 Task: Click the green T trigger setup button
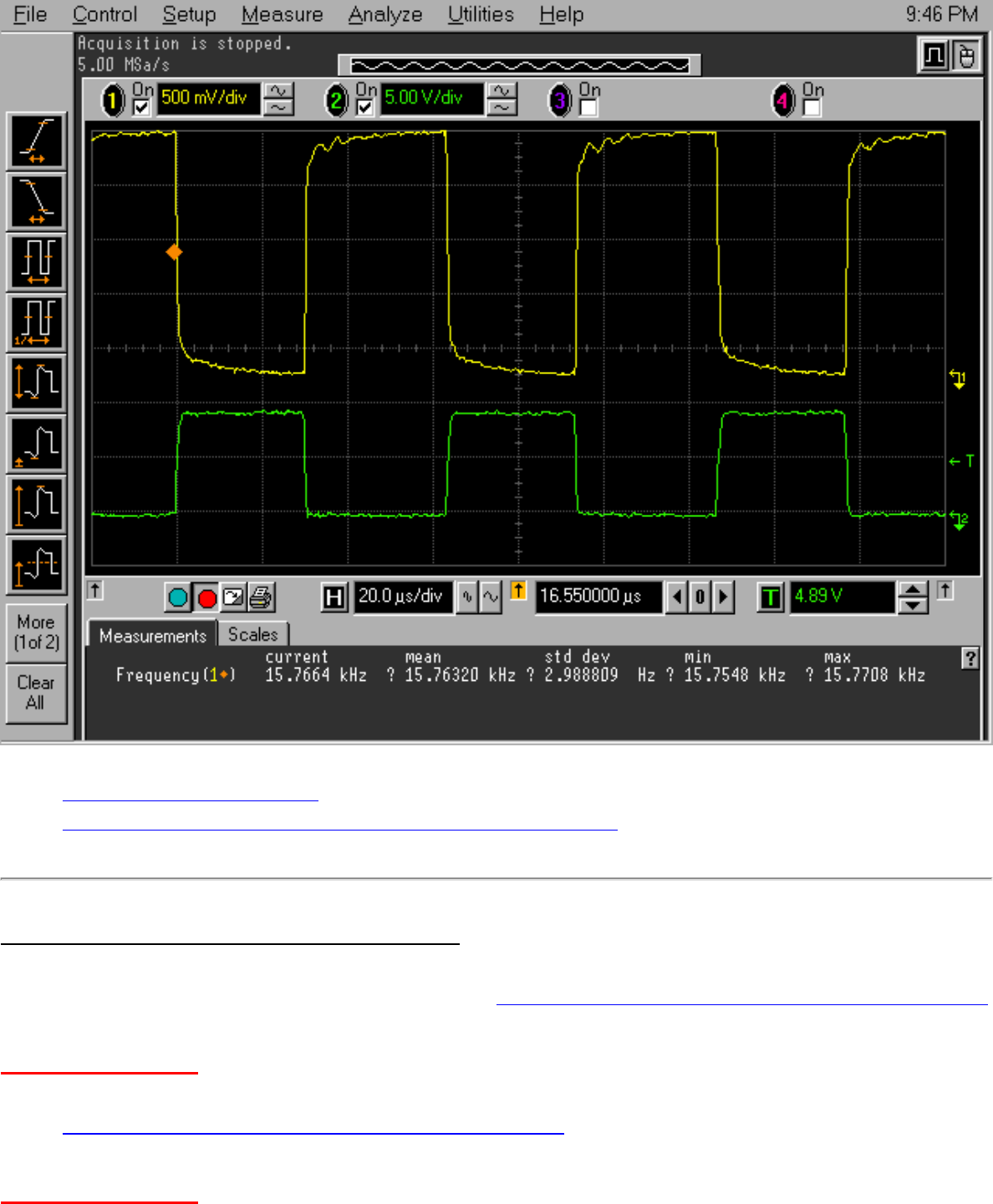click(771, 597)
